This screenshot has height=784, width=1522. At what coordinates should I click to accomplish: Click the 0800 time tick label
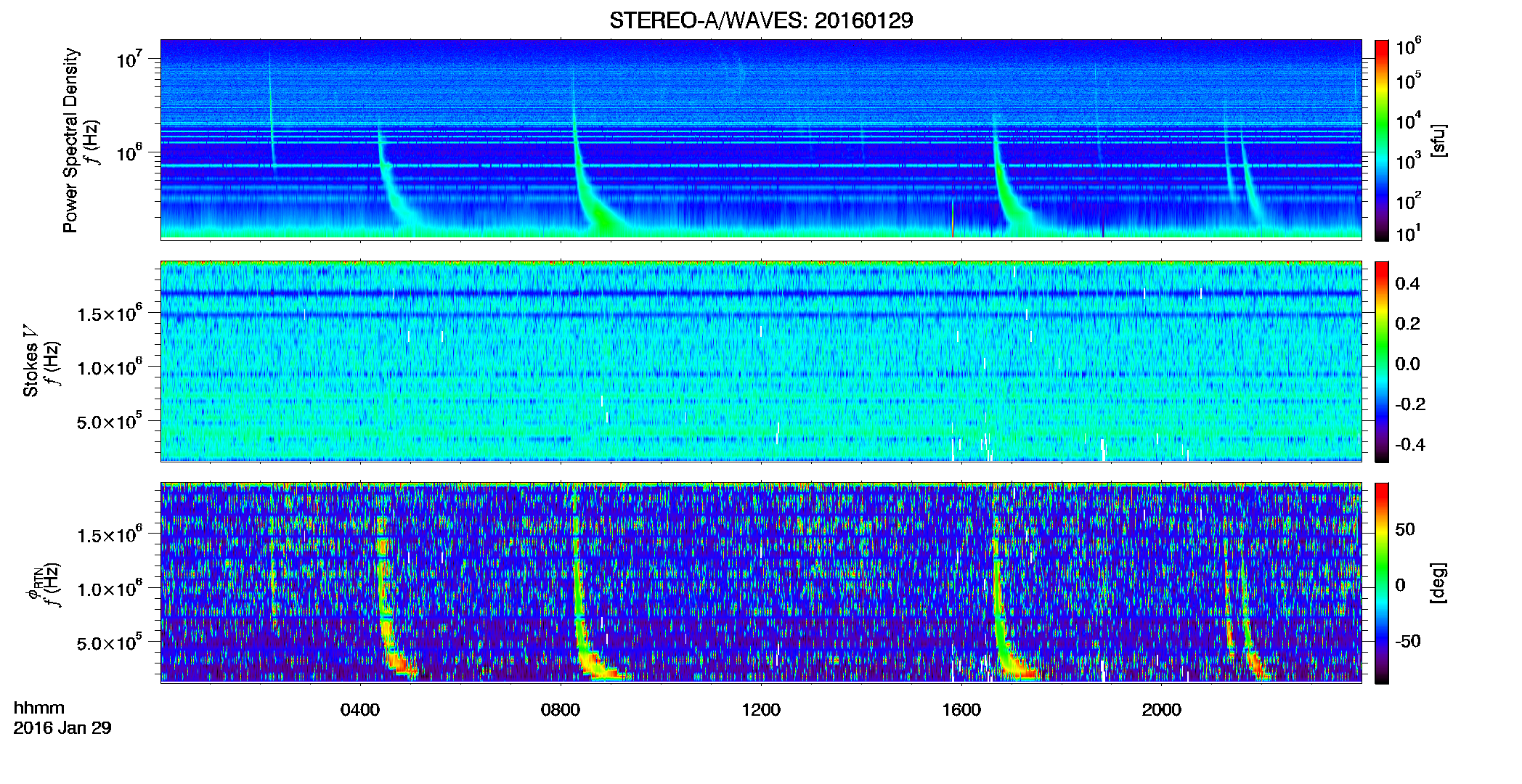pyautogui.click(x=561, y=710)
